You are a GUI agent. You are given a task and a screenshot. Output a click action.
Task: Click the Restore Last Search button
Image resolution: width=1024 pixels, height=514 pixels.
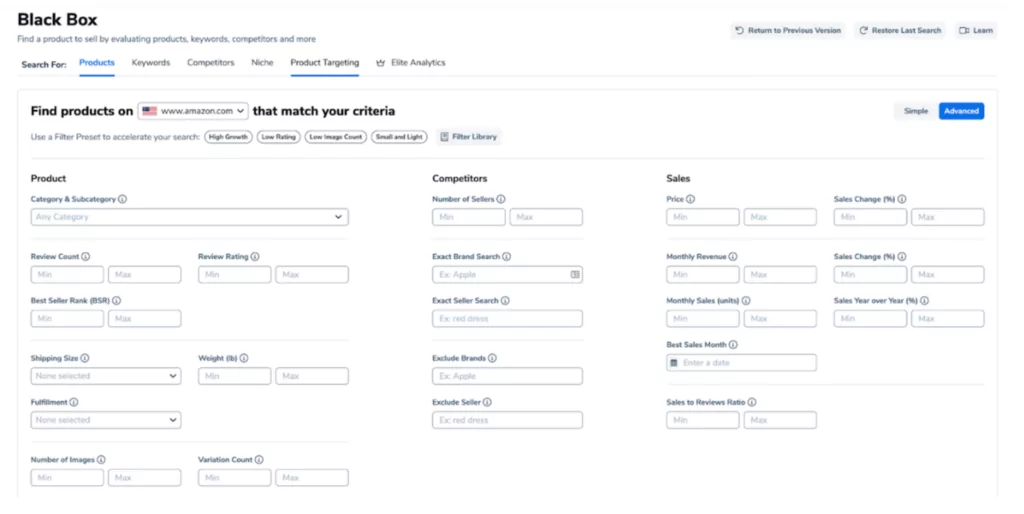click(900, 31)
